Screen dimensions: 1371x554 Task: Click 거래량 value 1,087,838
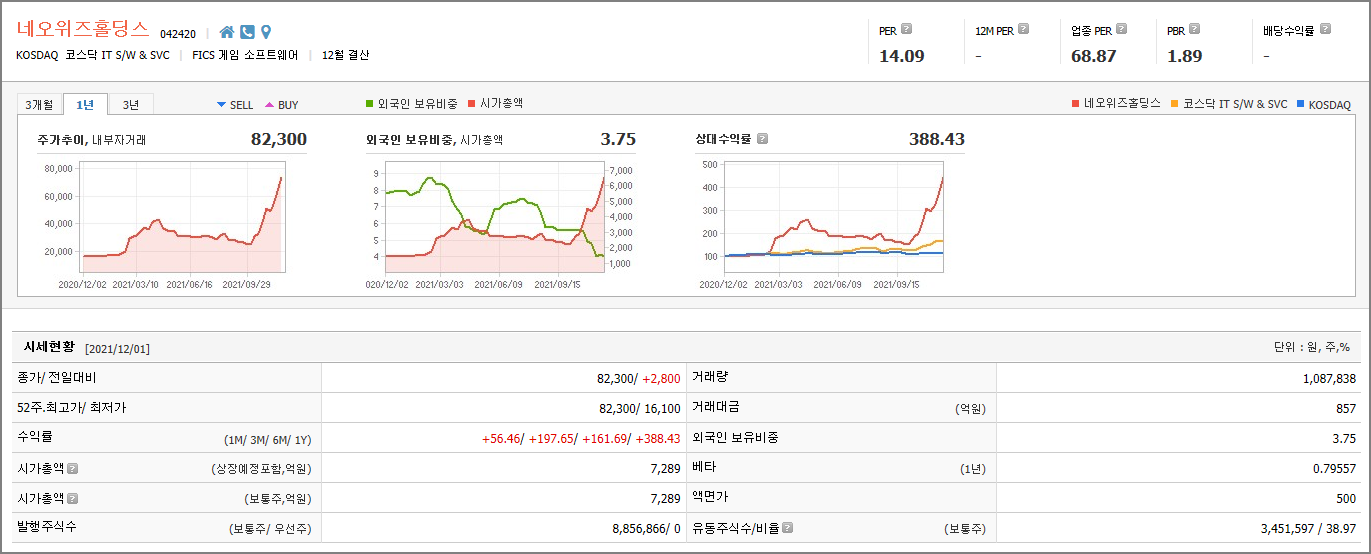pos(1329,378)
